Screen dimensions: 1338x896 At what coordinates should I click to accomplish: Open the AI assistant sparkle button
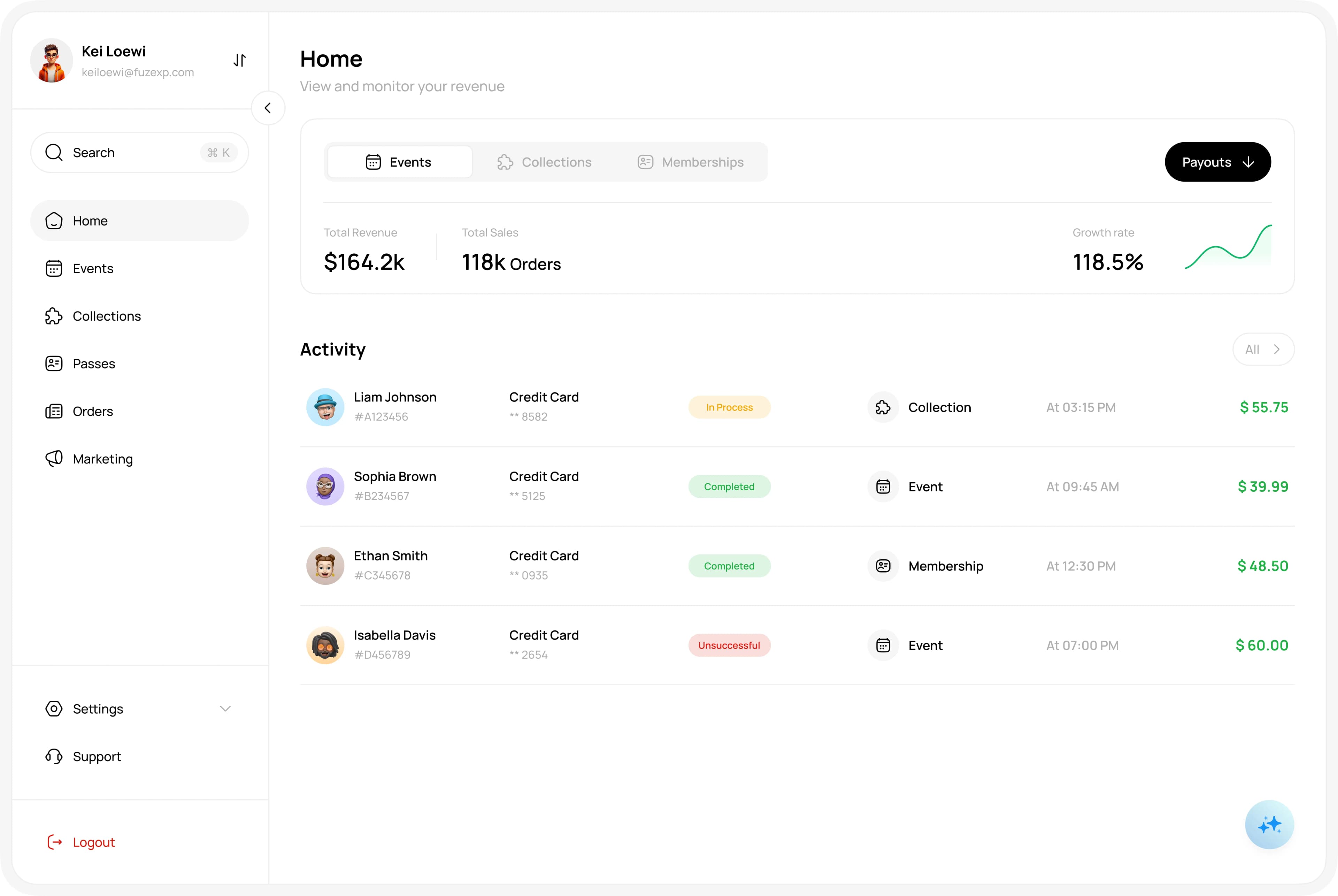[1269, 825]
